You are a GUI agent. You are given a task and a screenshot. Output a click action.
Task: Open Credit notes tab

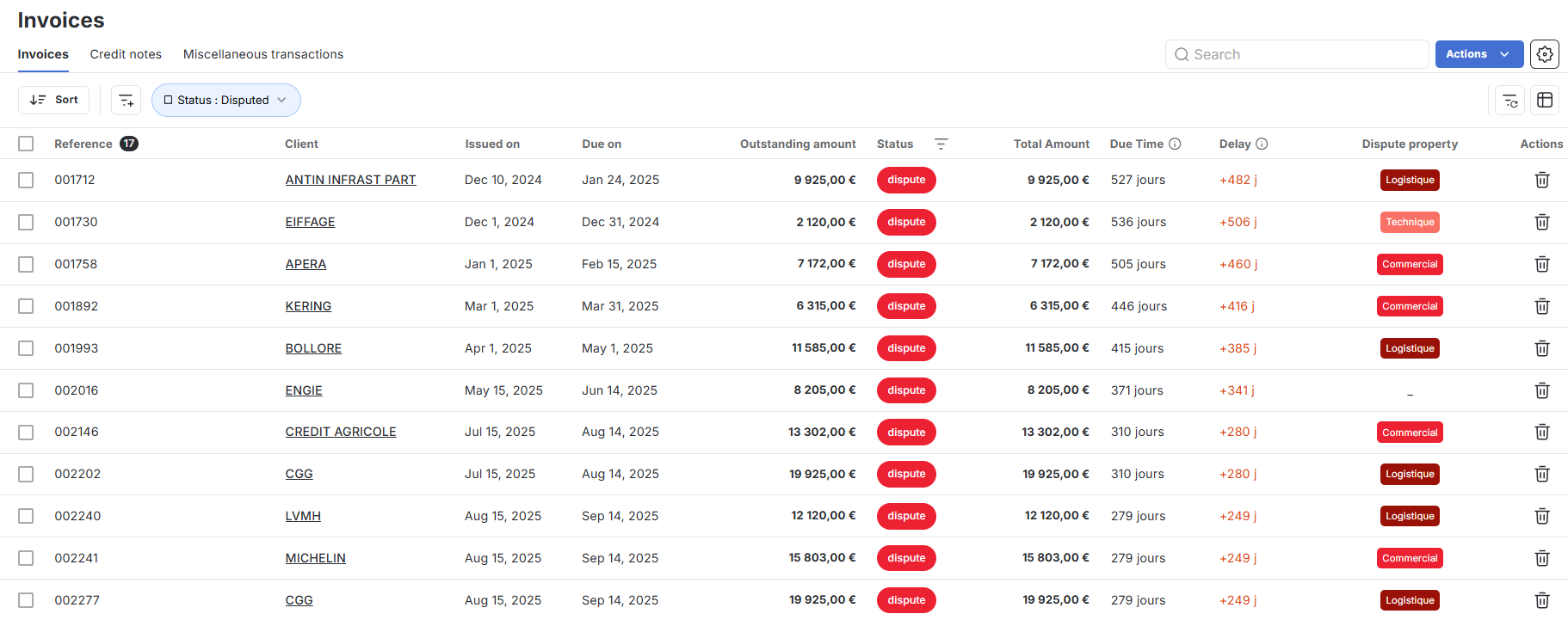[126, 54]
